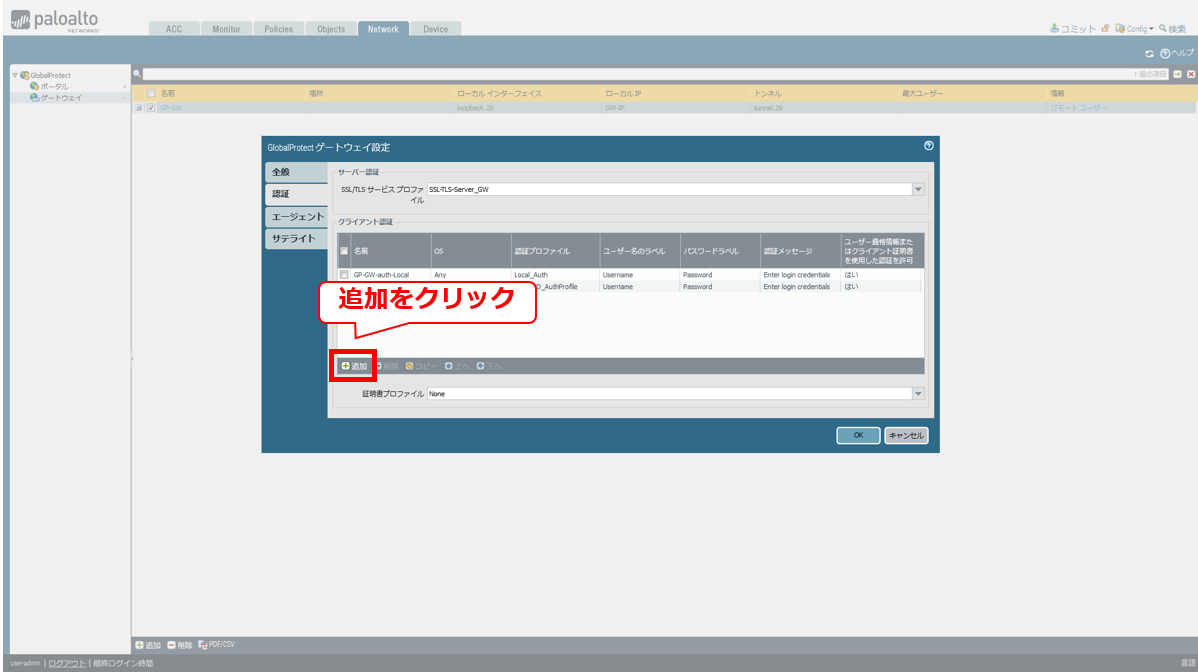Switch to the ACC tab
1198x672 pixels.
174,29
